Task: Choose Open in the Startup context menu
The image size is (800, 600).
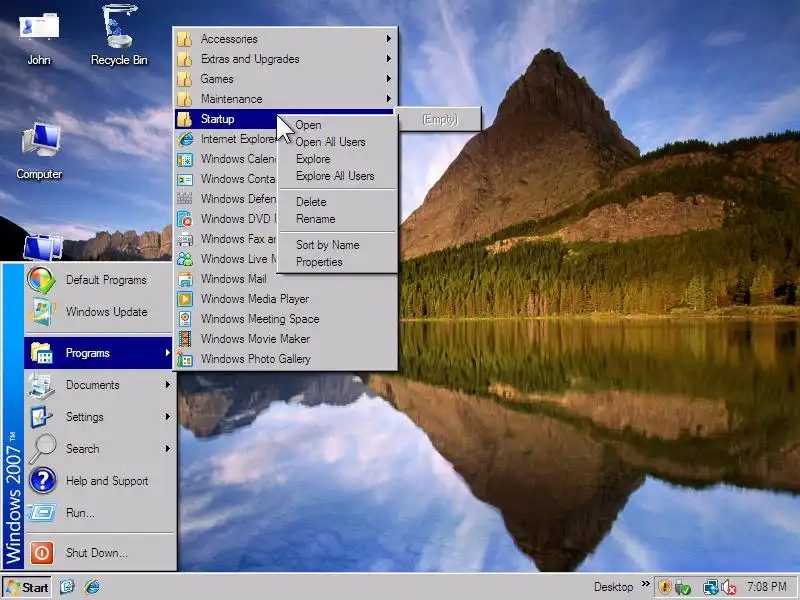Action: click(338, 125)
